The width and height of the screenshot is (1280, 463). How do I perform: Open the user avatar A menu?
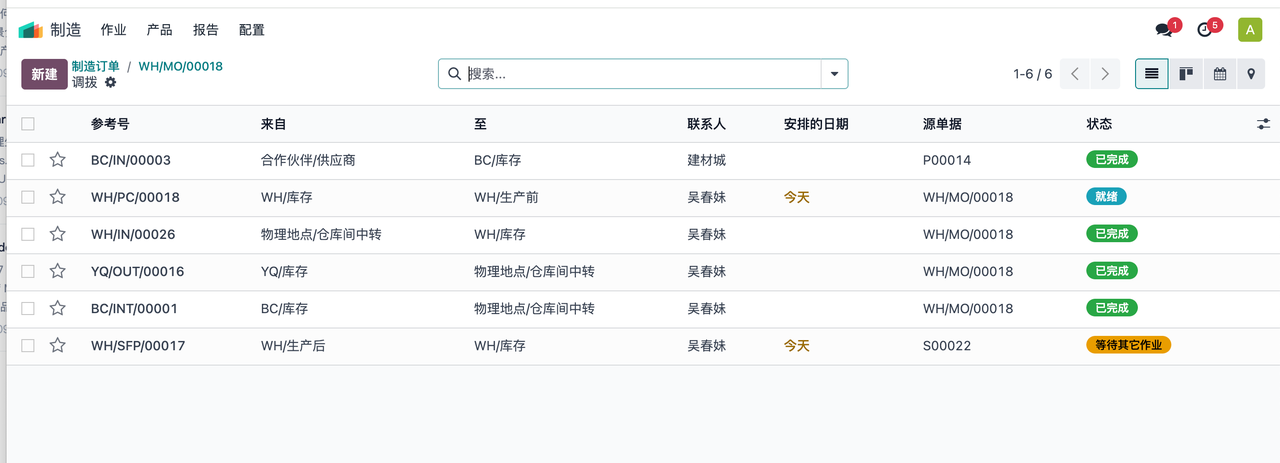[1250, 30]
